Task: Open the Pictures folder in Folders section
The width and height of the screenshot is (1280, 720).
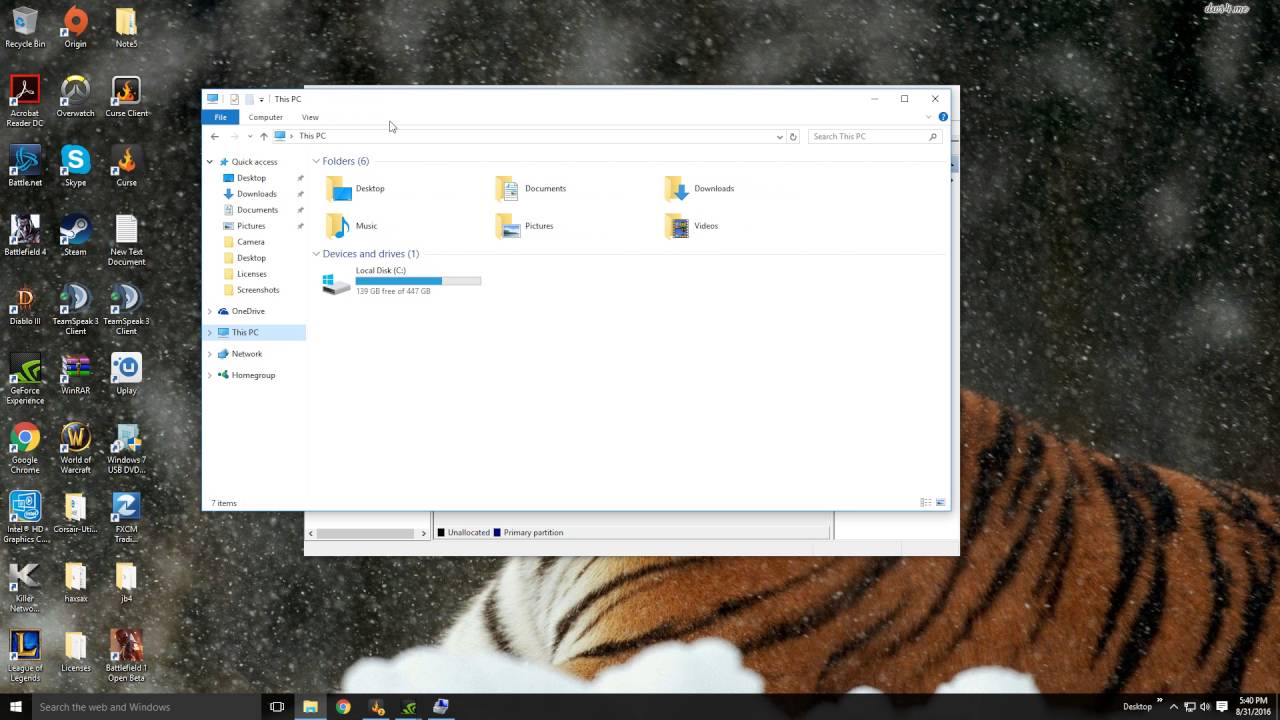Action: click(525, 226)
